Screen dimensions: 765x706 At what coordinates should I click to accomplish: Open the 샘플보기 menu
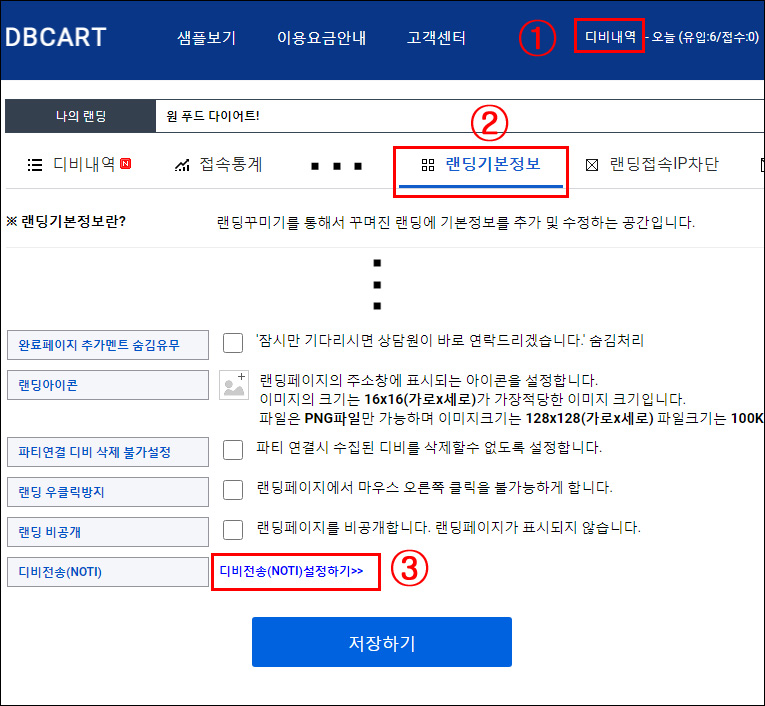(x=206, y=39)
